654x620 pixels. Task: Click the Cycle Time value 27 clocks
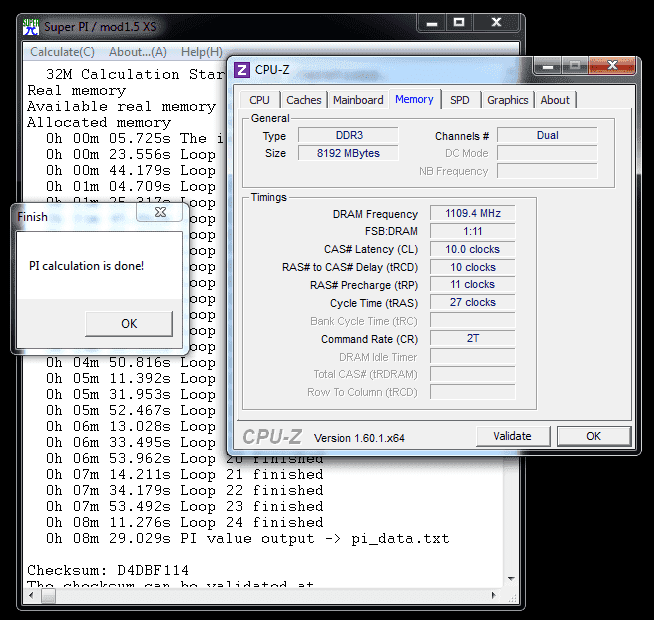point(473,302)
